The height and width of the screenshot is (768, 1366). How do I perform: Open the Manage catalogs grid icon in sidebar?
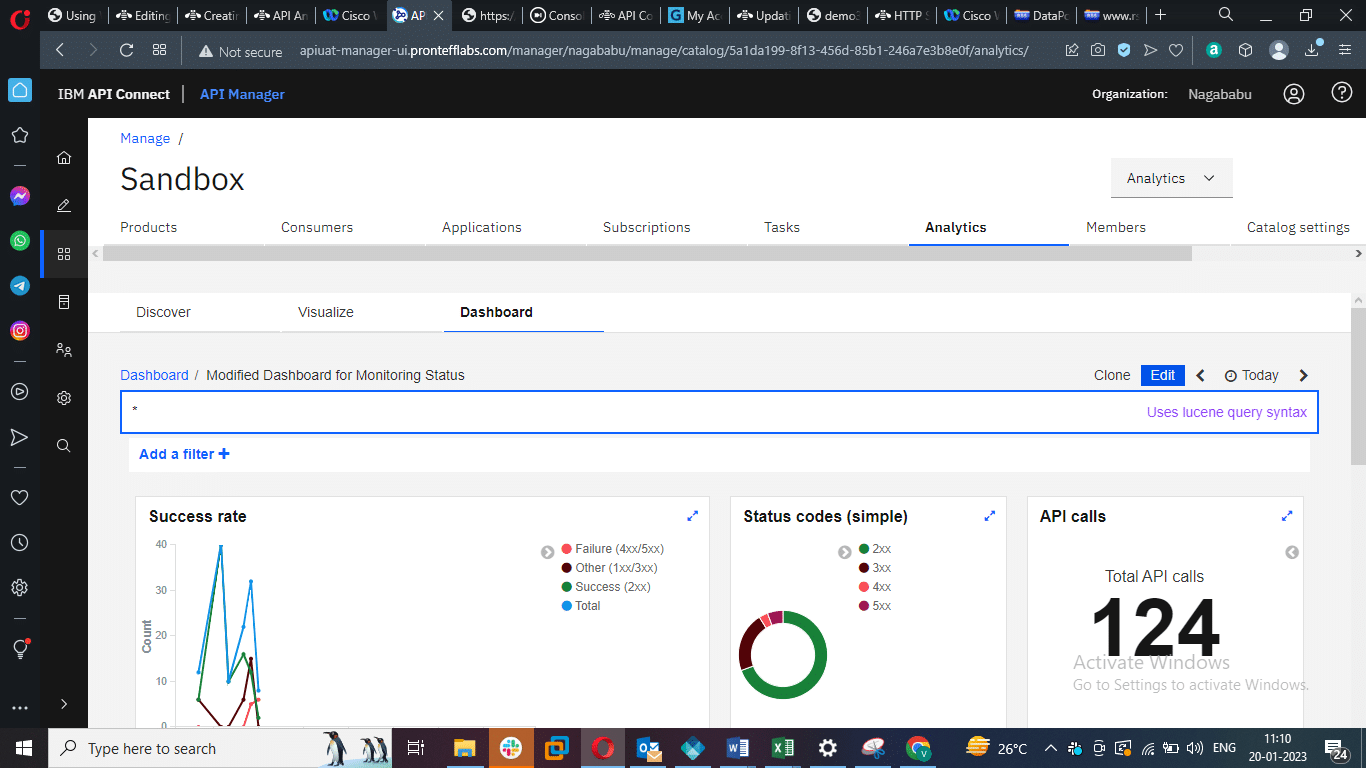[x=64, y=254]
